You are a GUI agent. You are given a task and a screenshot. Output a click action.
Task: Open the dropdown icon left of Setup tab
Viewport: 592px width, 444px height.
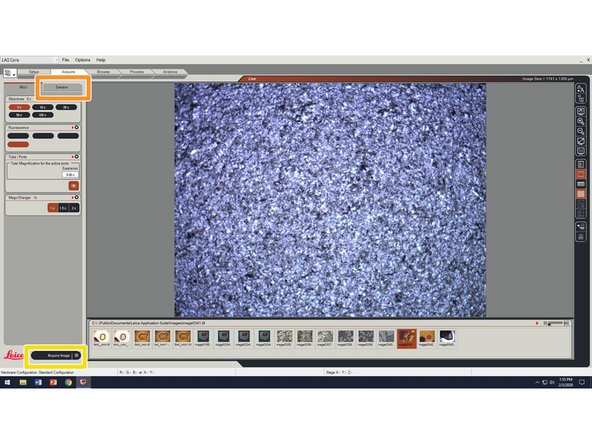(x=10, y=73)
